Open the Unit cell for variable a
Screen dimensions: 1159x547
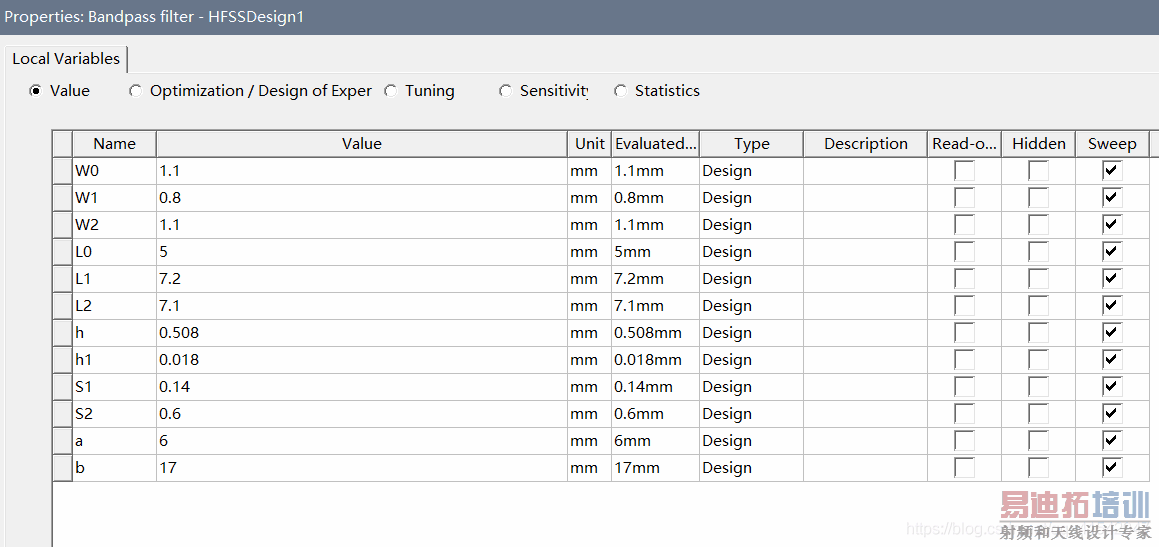589,441
